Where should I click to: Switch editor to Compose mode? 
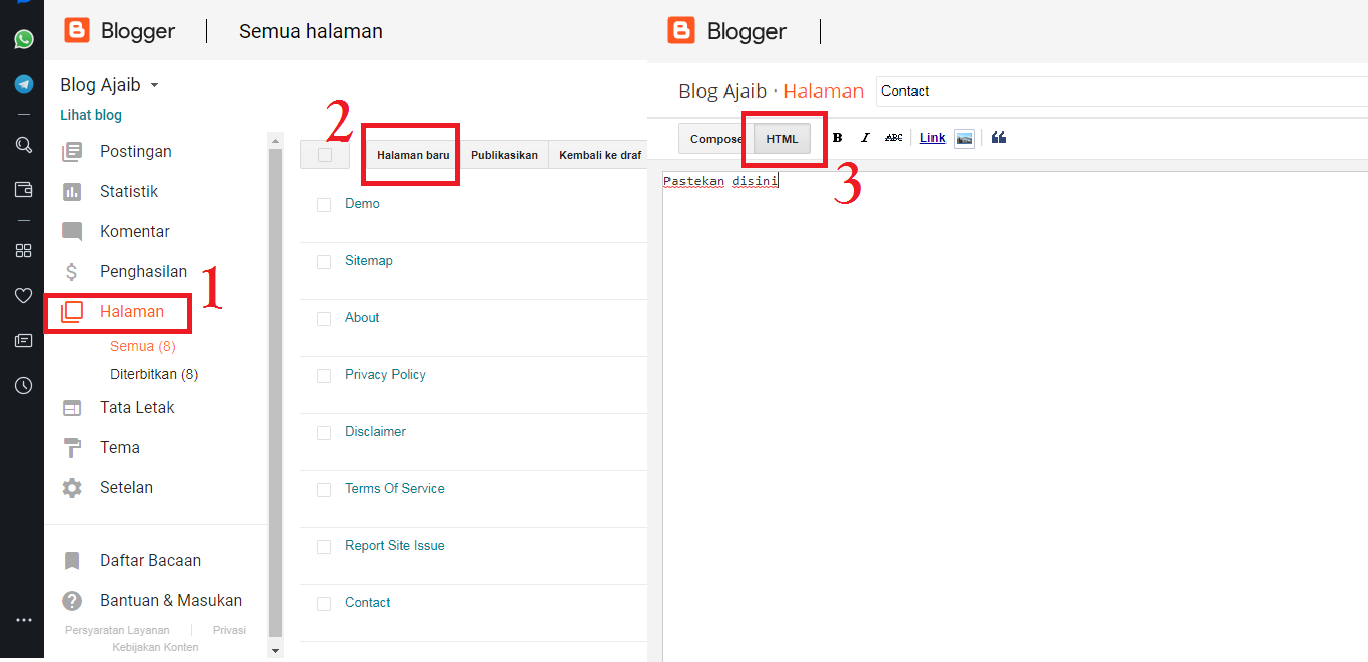[x=716, y=139]
